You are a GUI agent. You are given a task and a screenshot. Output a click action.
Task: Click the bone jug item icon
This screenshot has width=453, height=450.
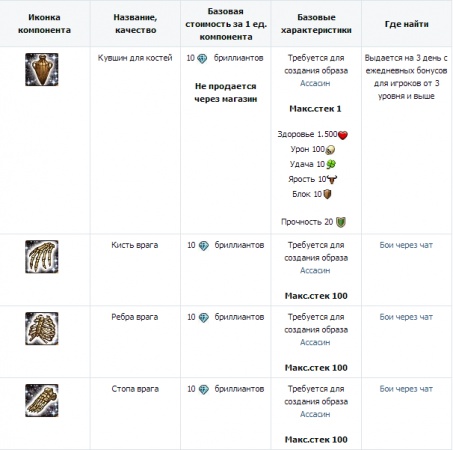(x=42, y=69)
